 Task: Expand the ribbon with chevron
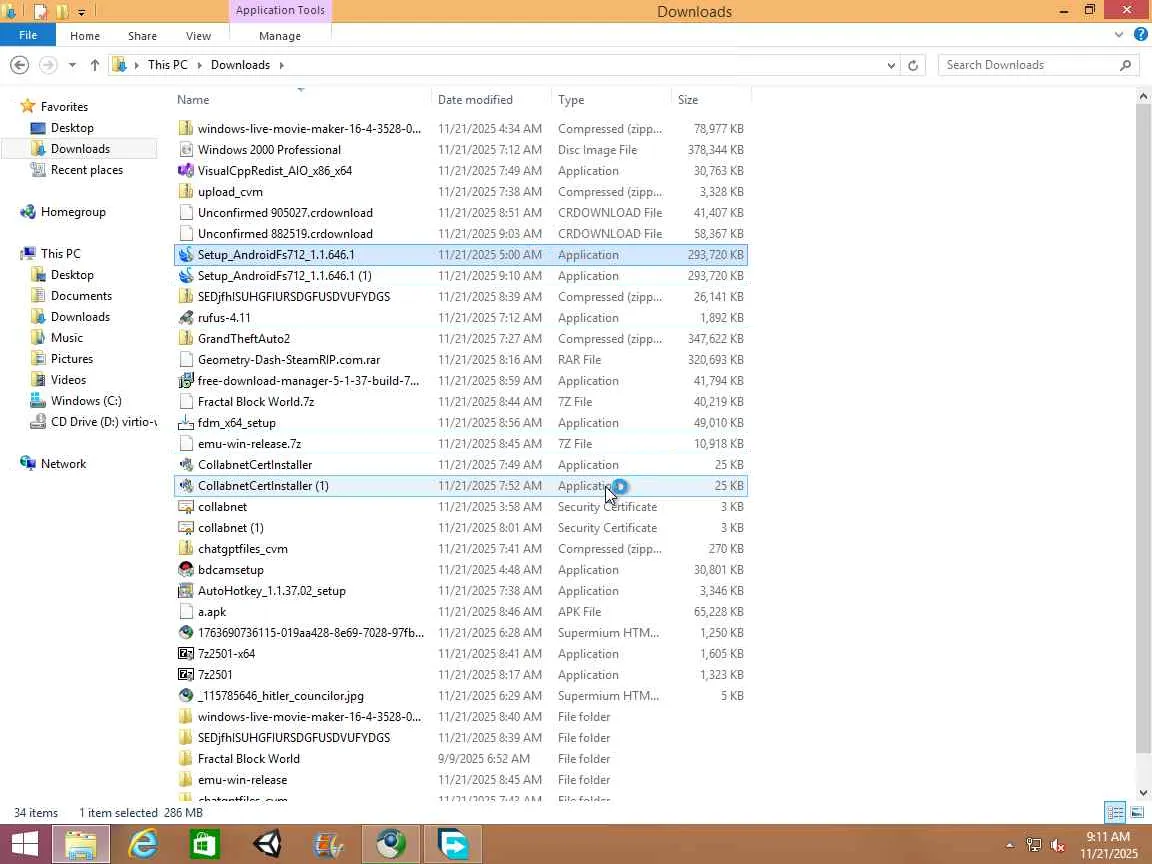point(1119,35)
